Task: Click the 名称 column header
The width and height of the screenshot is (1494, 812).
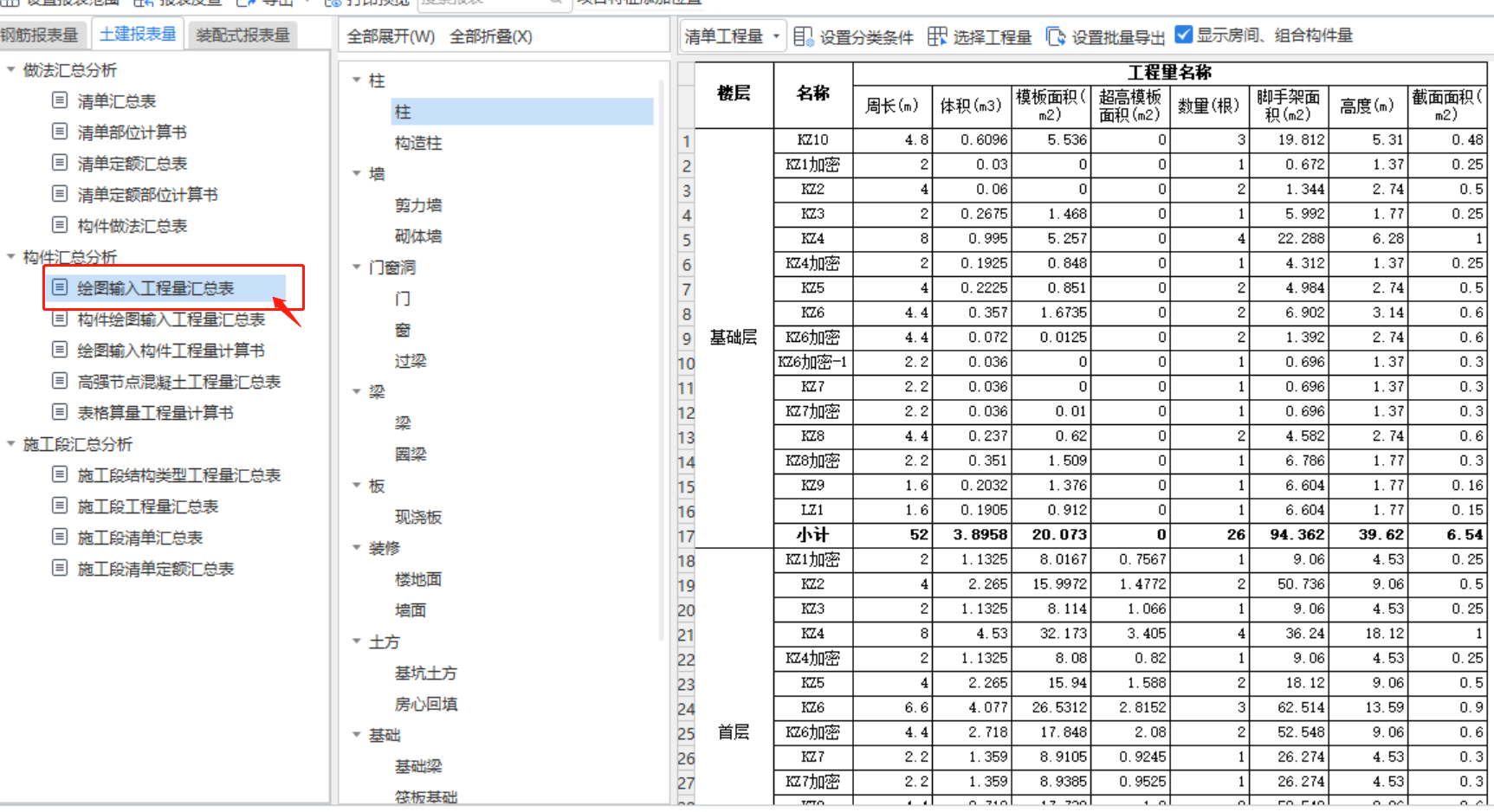Action: click(813, 93)
